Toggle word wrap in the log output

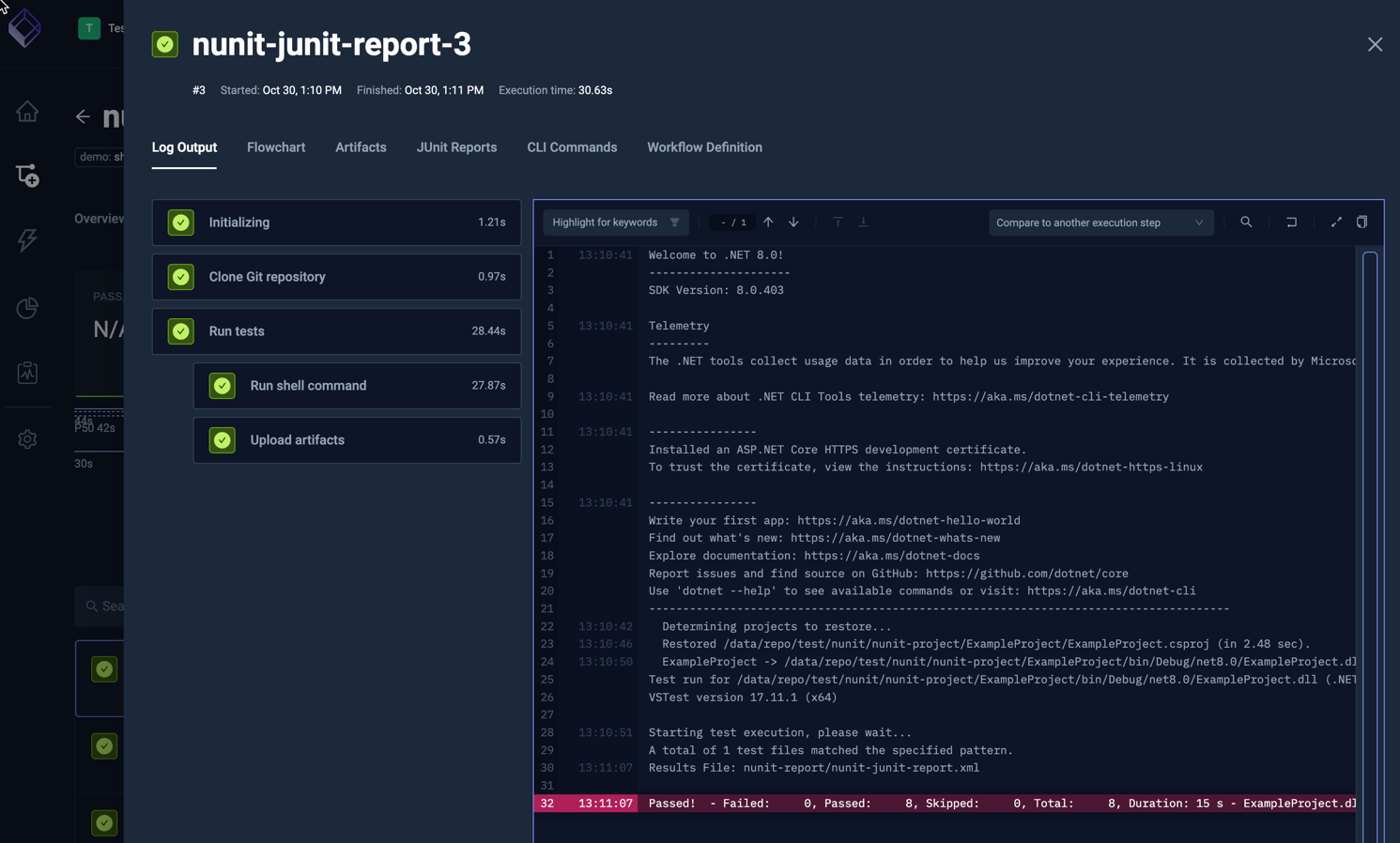(1291, 222)
